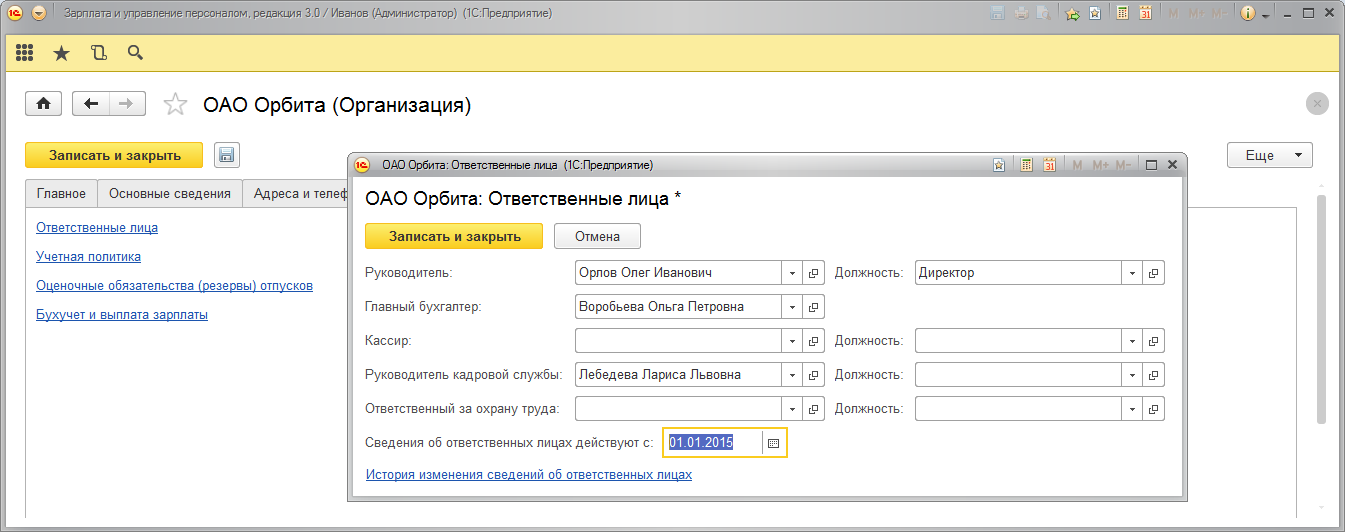The image size is (1345, 532).
Task: Click Отмена button in the dialog
Action: (597, 237)
